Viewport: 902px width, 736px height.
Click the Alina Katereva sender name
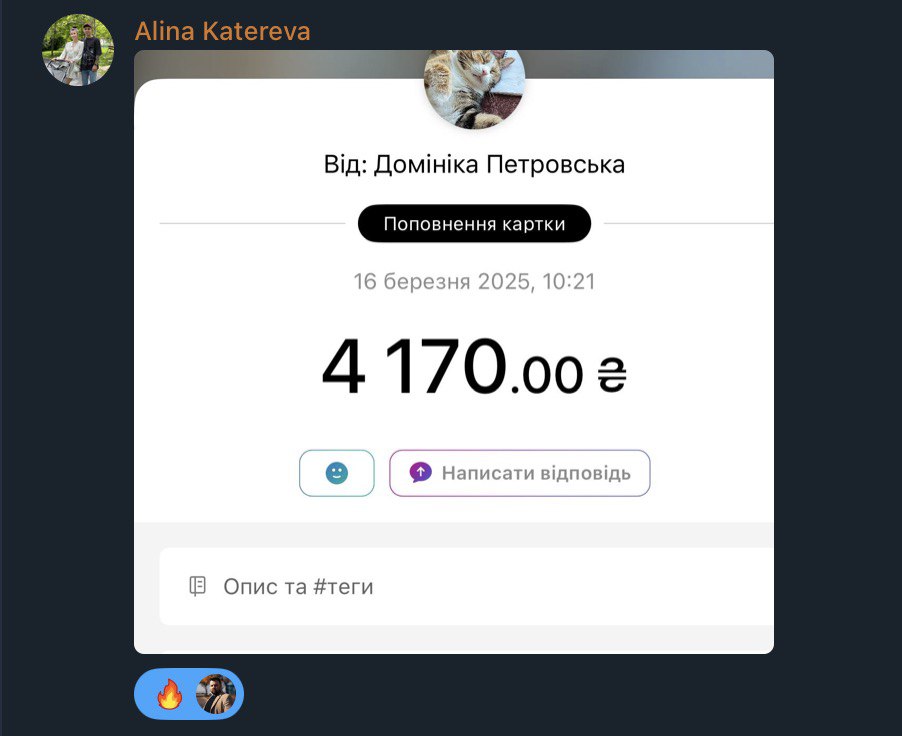(223, 31)
